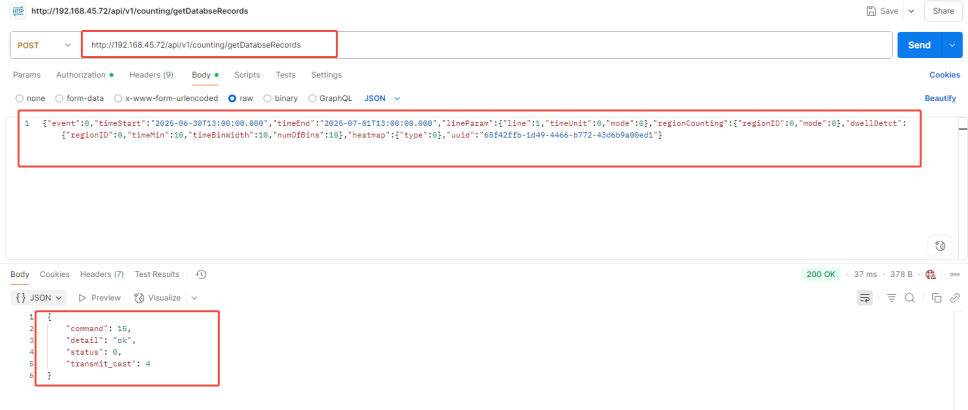Open the response Headers (7) tab
The height and width of the screenshot is (410, 968).
coord(102,274)
